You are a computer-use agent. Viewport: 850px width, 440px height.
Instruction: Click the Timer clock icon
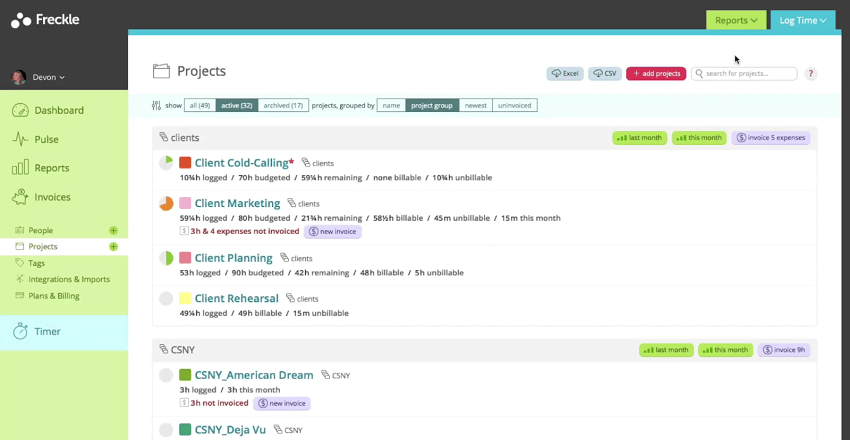point(20,331)
